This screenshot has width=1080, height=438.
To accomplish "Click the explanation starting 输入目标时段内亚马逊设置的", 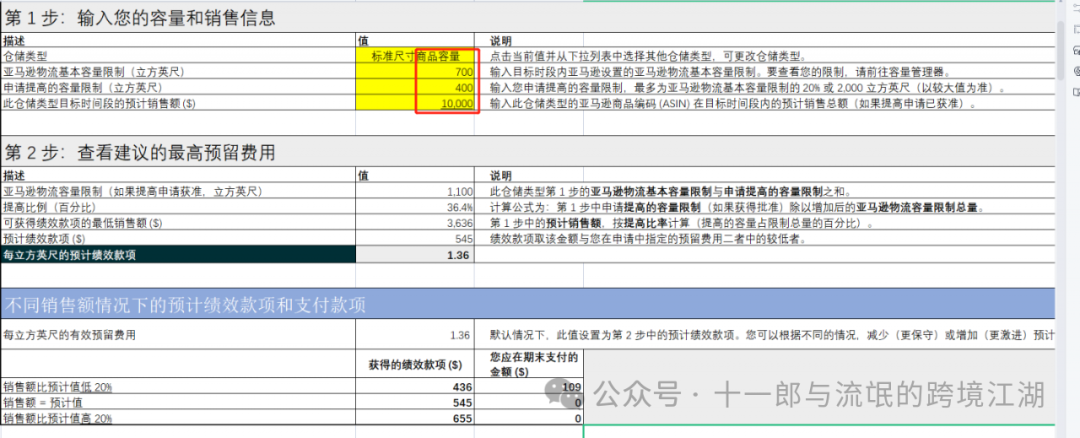I will coord(720,72).
